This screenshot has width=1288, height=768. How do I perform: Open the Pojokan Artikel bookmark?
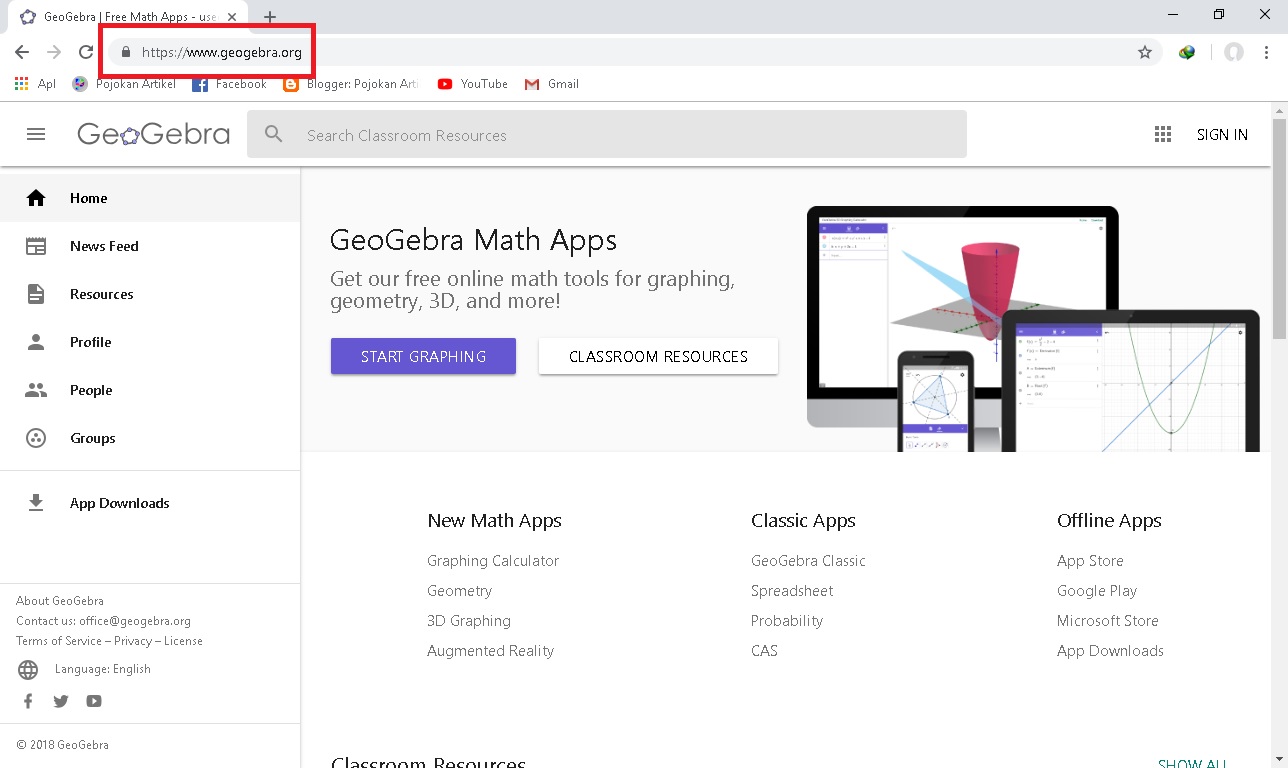coord(124,84)
